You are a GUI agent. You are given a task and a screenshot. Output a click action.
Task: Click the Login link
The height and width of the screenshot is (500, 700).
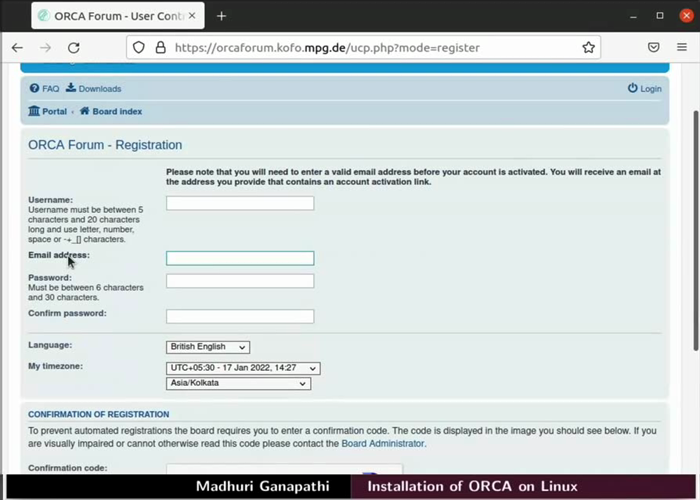645,89
